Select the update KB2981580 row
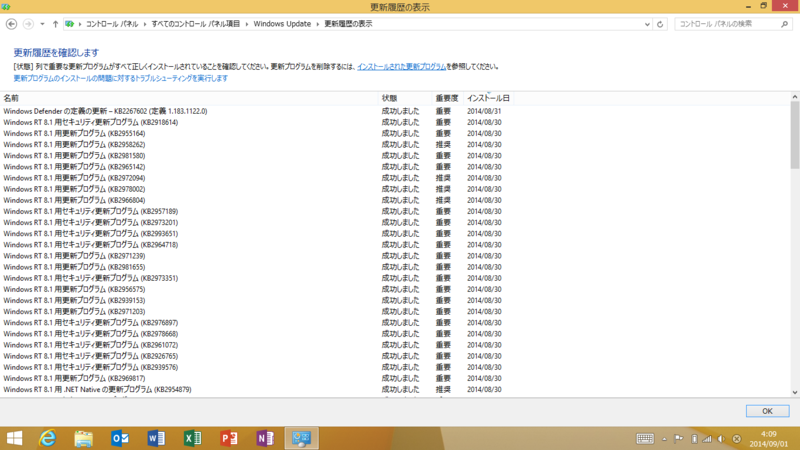Screen dimensions: 800x450 pos(255,156)
